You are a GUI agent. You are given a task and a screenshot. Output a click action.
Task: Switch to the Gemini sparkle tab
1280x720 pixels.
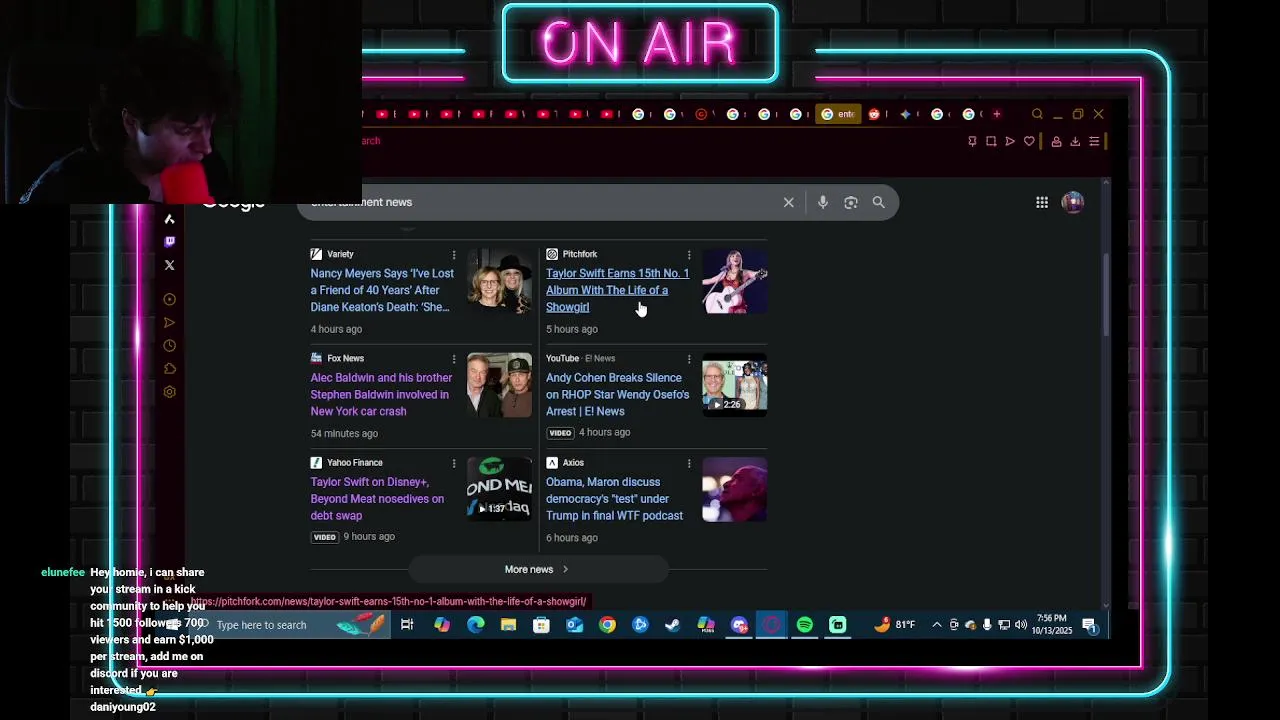click(905, 114)
